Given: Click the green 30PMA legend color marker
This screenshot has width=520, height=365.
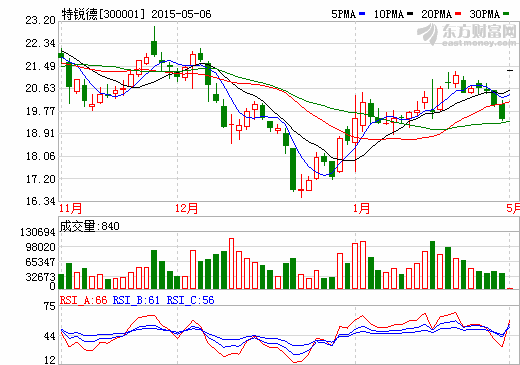Looking at the screenshot, I should tap(506, 14).
